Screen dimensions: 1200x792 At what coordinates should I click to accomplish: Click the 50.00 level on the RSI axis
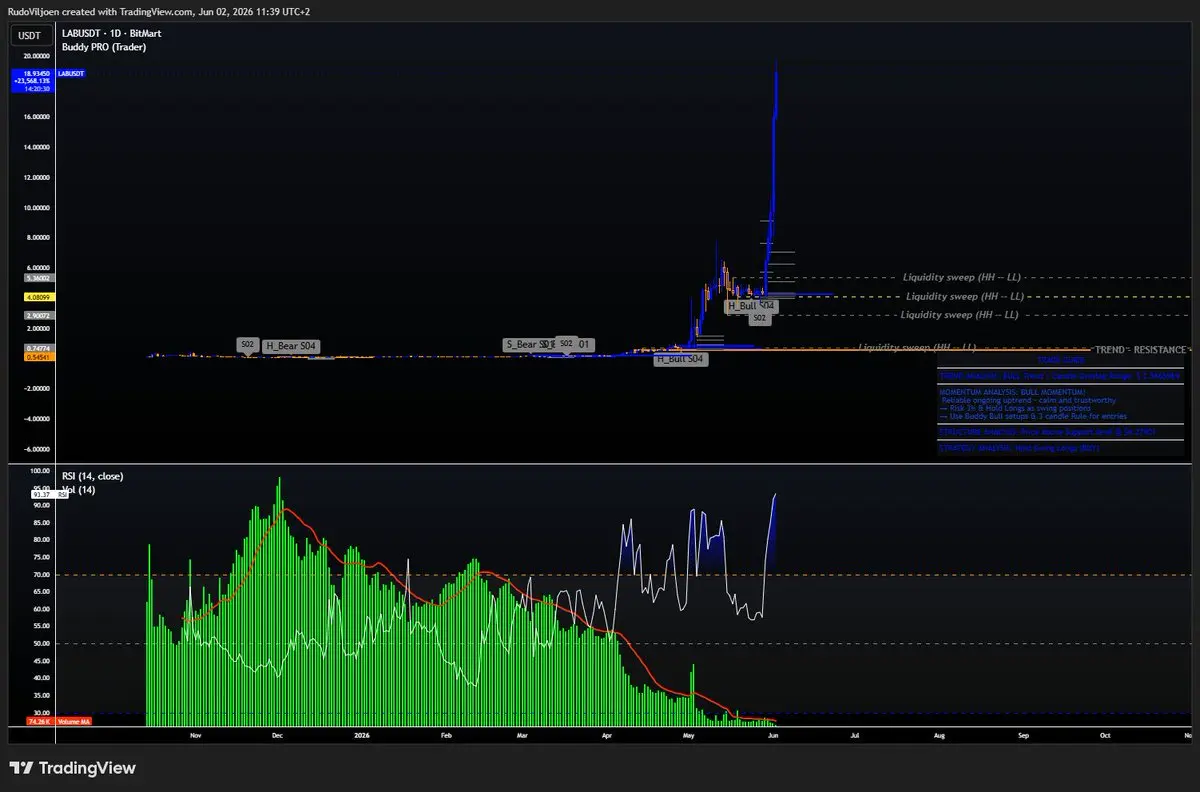[x=42, y=643]
